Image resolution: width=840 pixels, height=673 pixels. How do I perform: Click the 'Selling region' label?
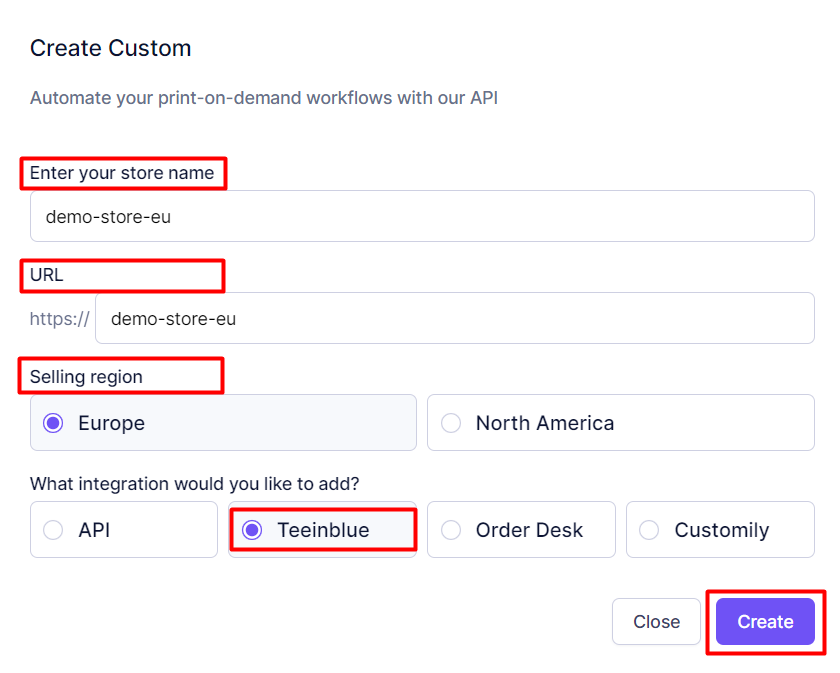(86, 377)
